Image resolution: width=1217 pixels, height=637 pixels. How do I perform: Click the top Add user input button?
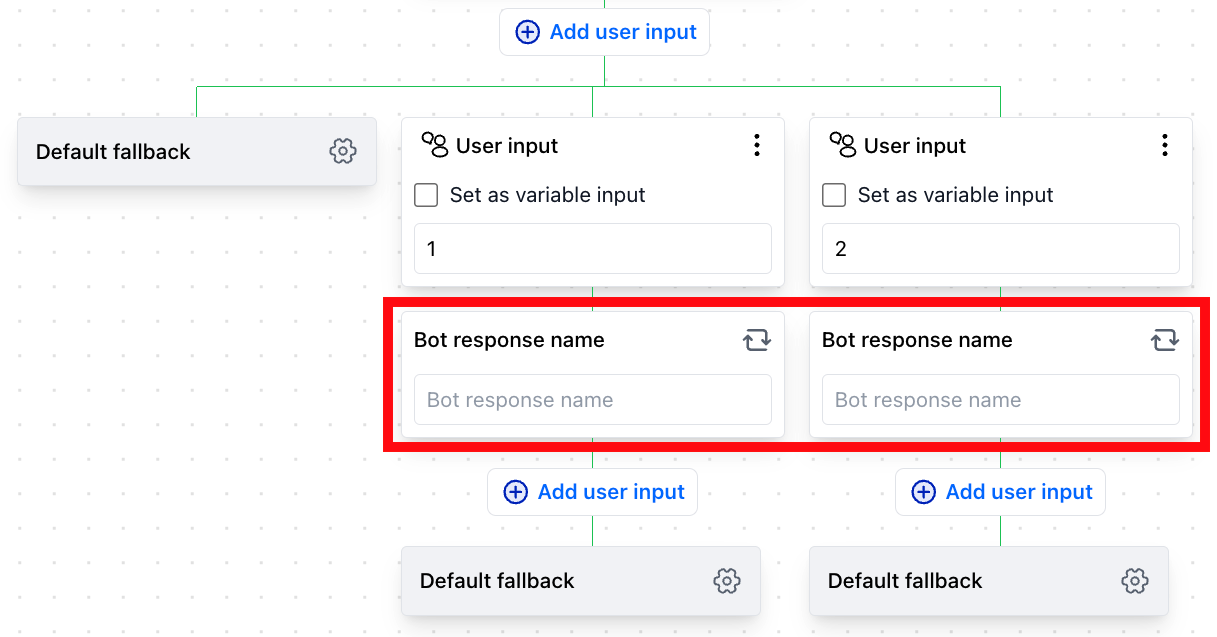point(604,32)
